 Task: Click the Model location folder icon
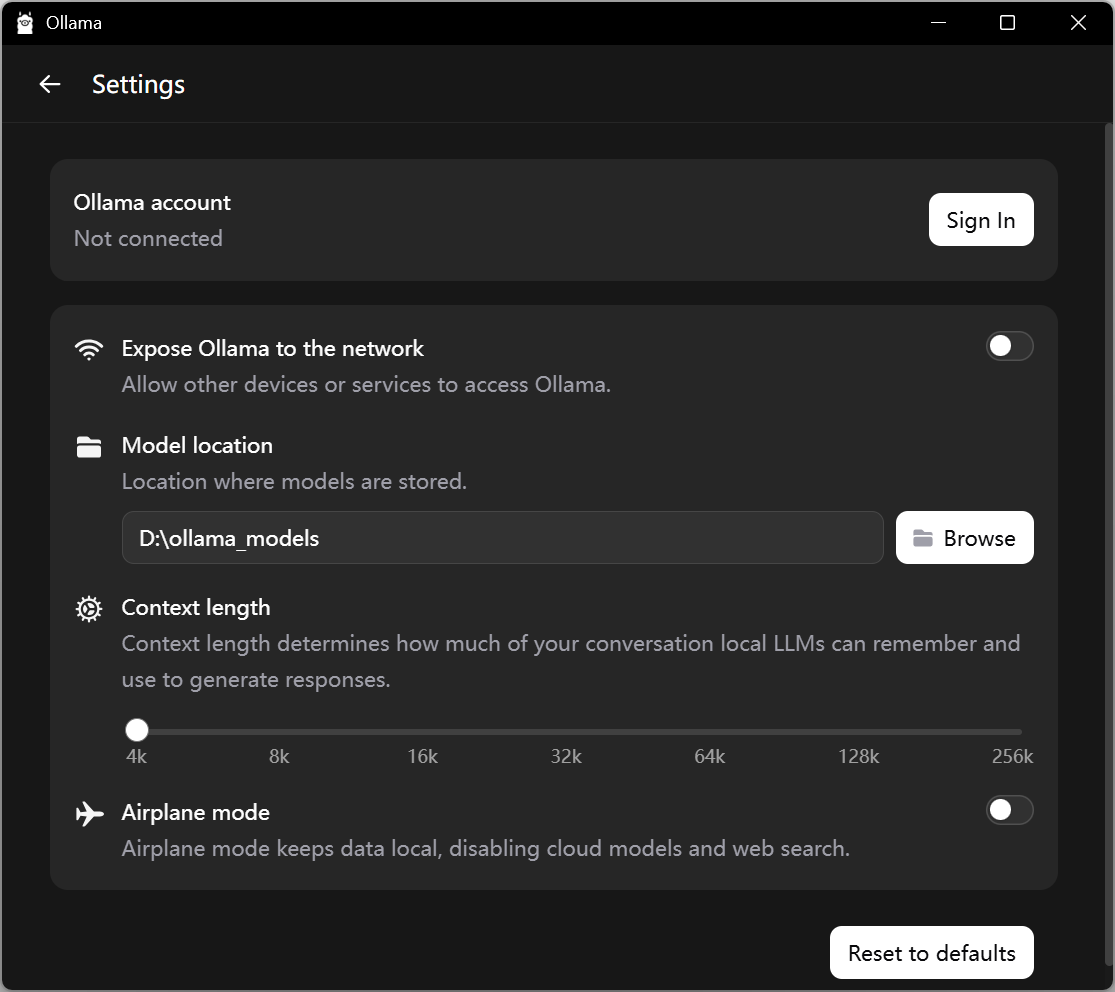(x=89, y=447)
